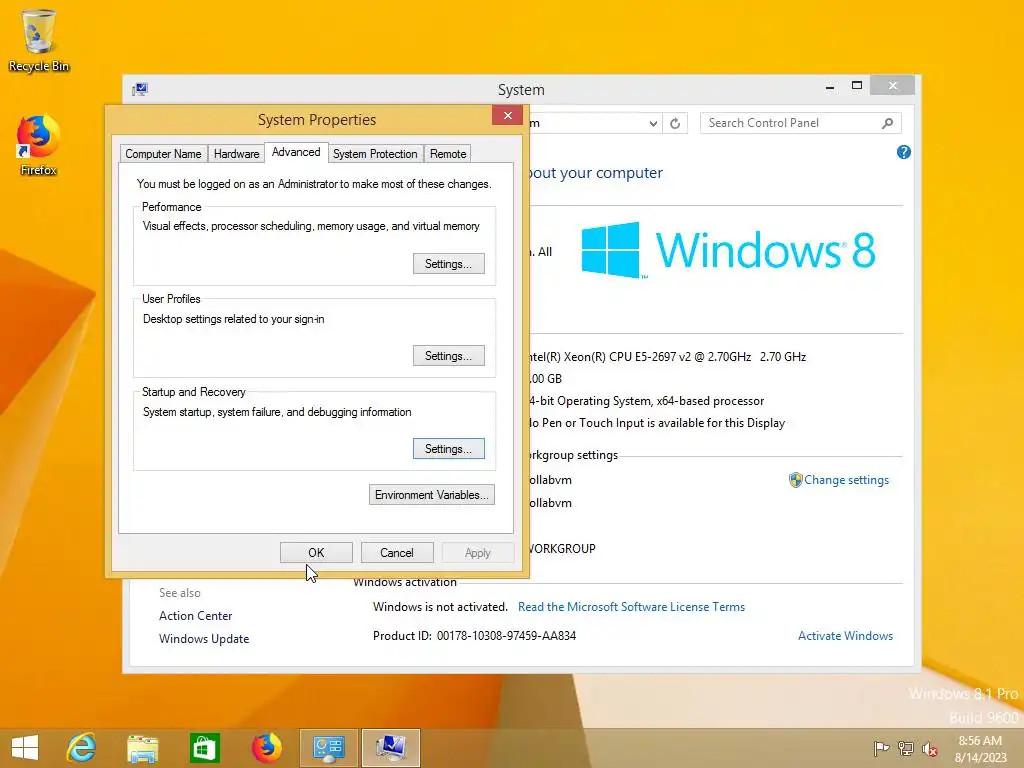The image size is (1024, 768).
Task: Open Environment Variables dialog
Action: (432, 495)
